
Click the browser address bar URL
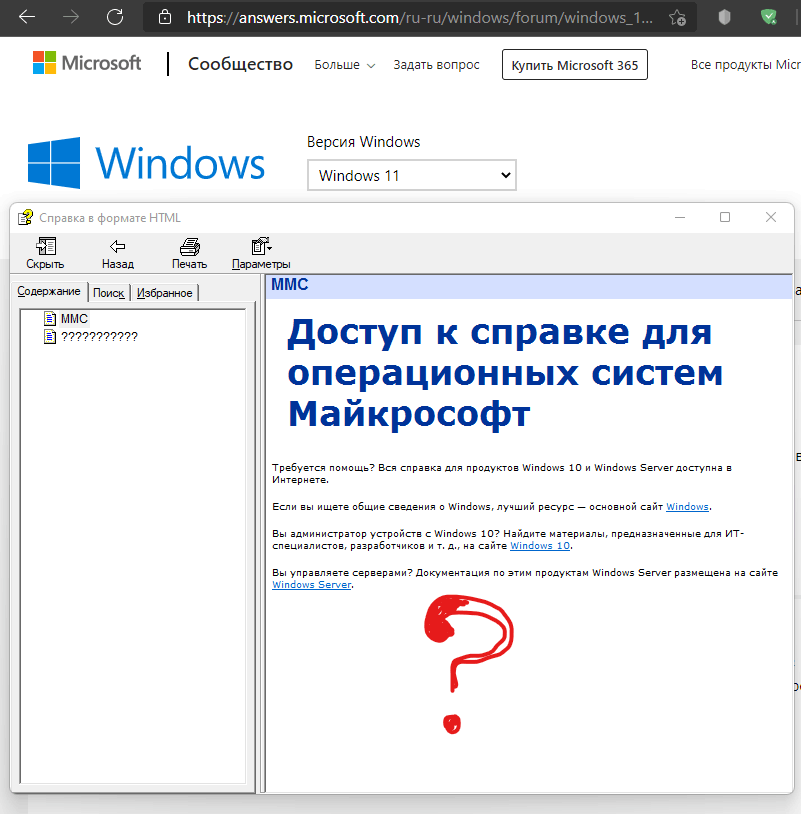pyautogui.click(x=419, y=18)
